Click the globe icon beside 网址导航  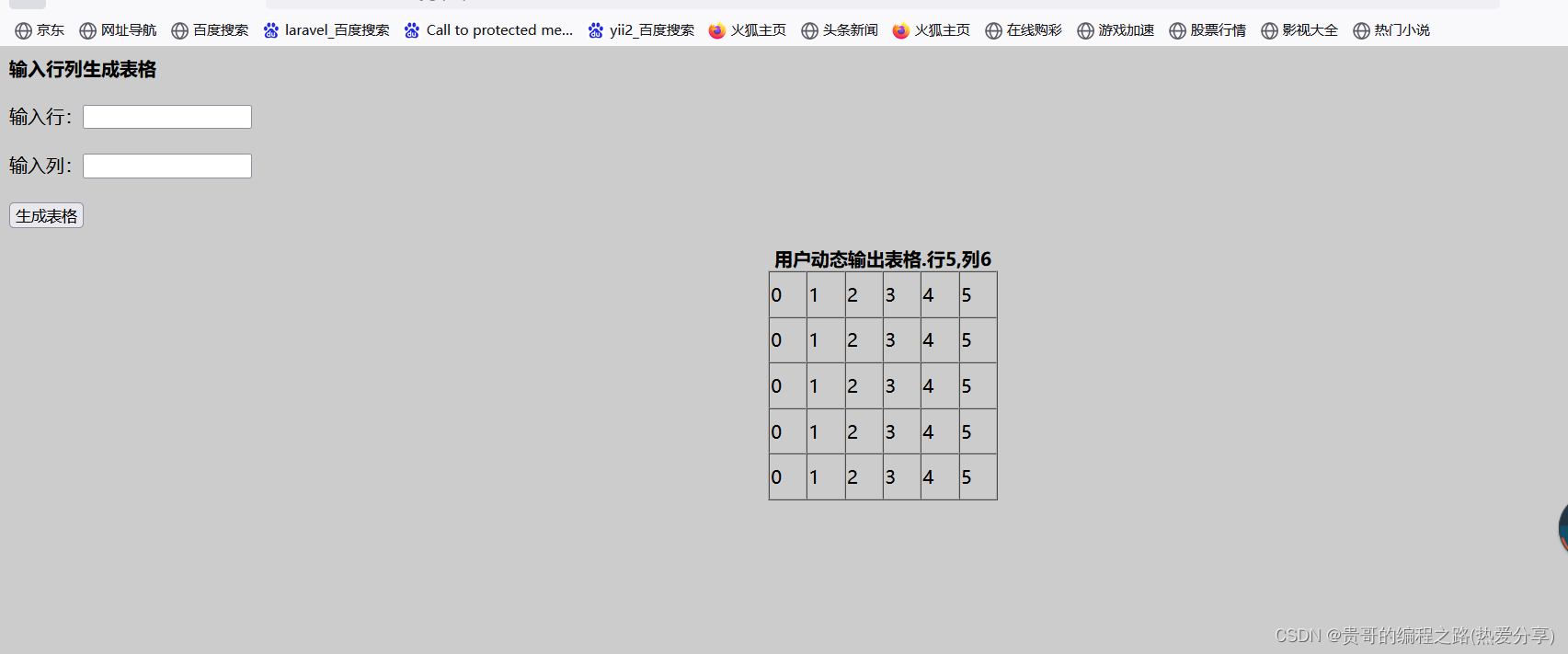point(87,31)
